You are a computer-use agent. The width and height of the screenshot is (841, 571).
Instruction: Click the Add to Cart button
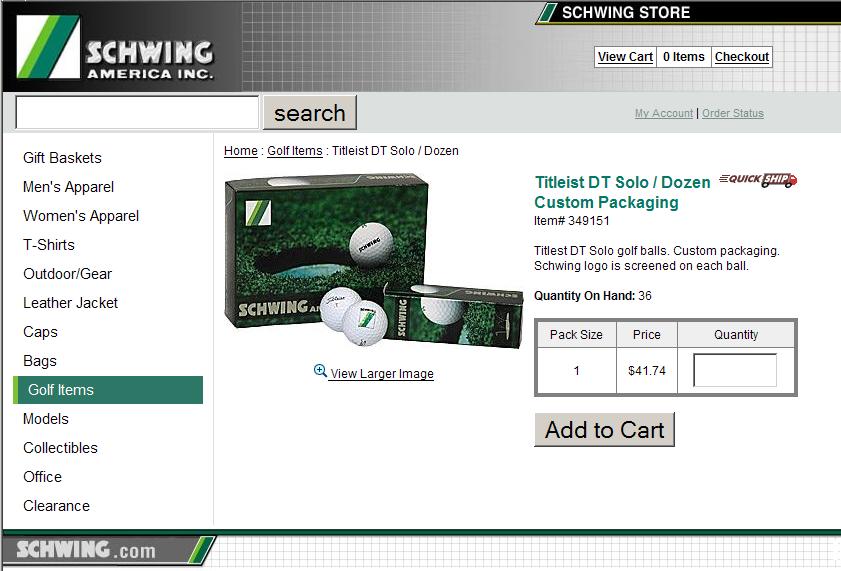tap(604, 429)
